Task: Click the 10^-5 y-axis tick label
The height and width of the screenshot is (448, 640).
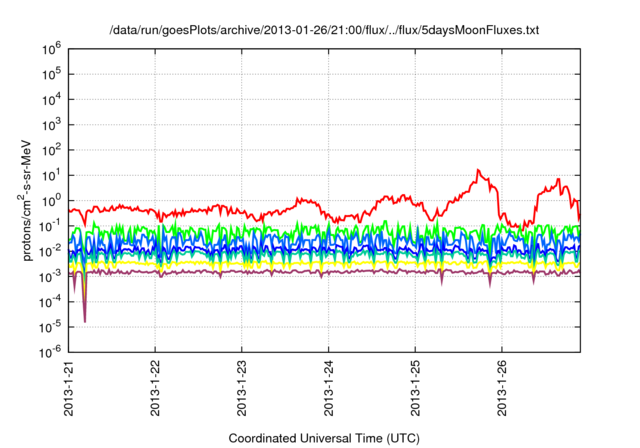Action: [50, 328]
